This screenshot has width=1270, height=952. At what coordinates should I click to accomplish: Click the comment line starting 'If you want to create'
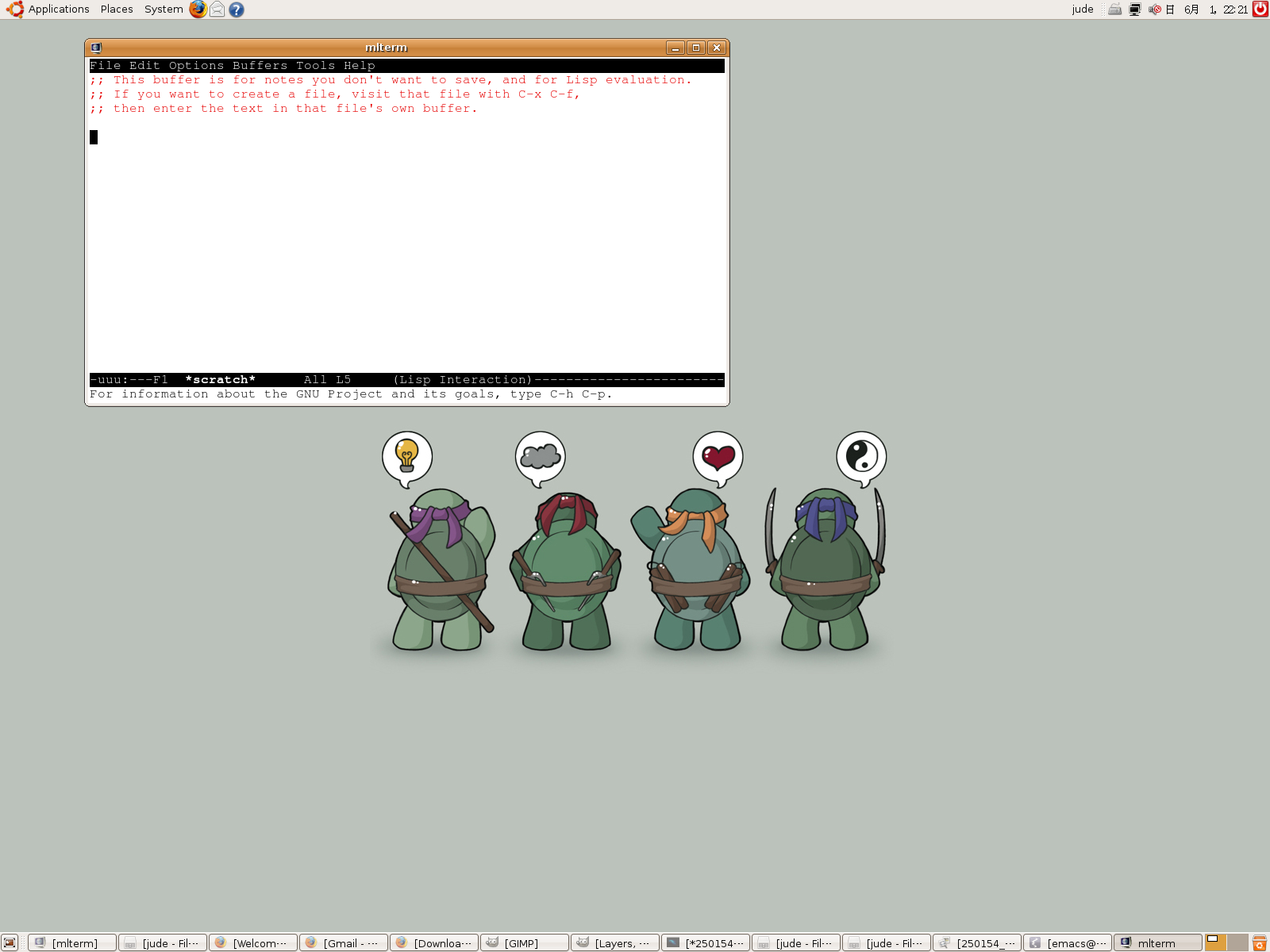tap(335, 94)
